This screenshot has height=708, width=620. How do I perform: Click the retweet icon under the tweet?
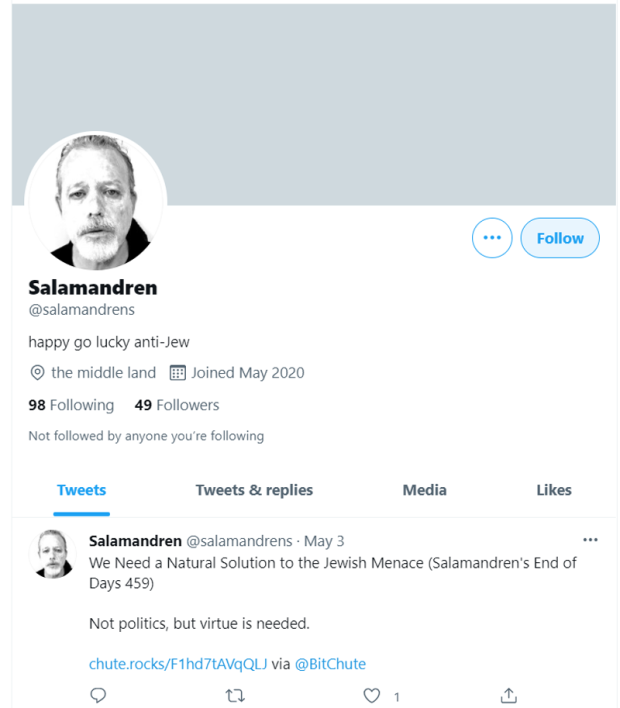click(234, 696)
